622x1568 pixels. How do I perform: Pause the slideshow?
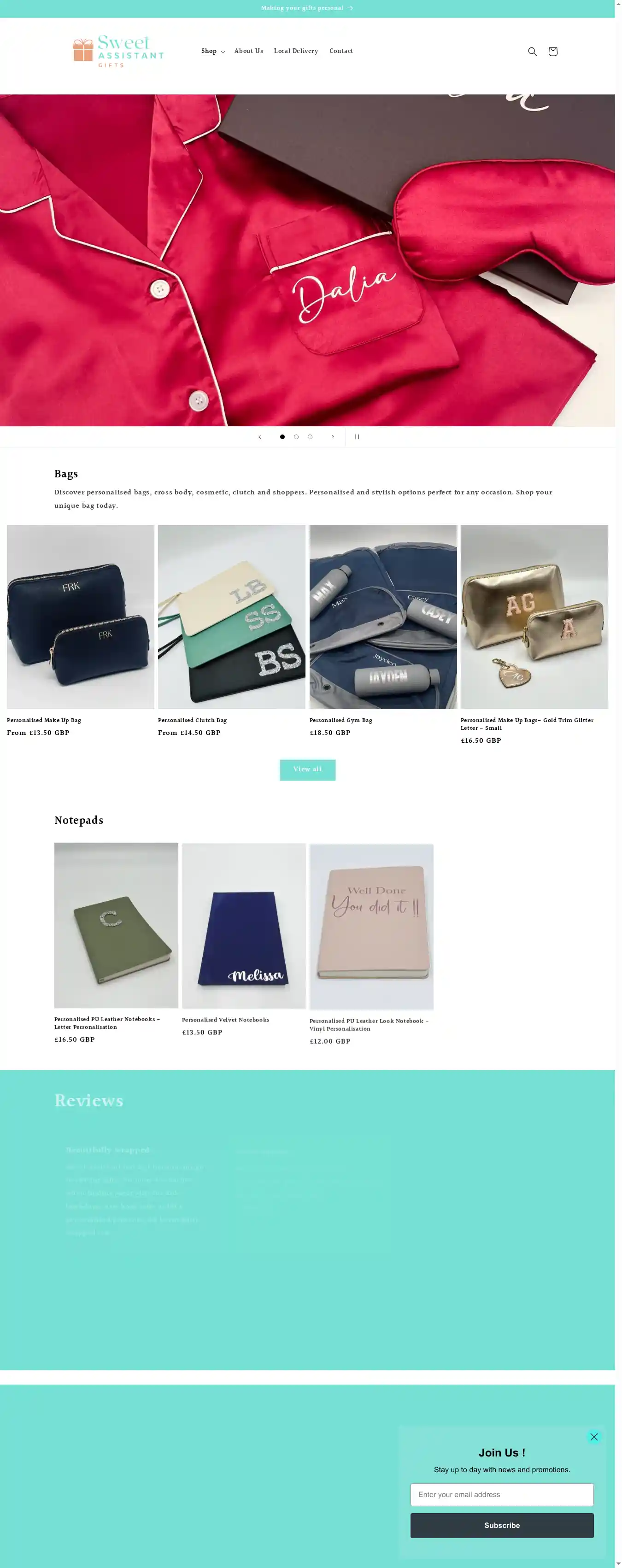[357, 437]
